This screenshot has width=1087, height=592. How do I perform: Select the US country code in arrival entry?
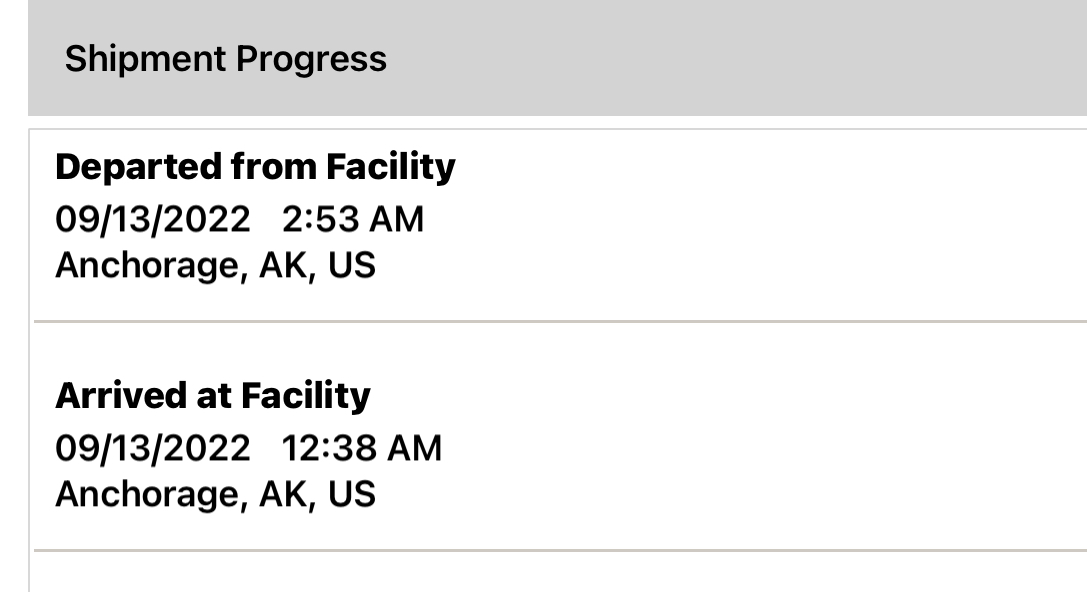[350, 494]
